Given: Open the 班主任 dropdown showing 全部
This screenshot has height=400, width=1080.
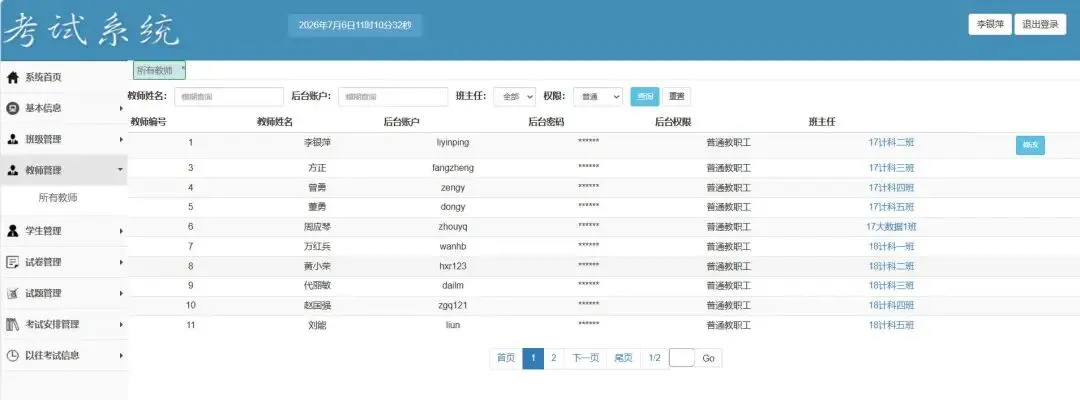Looking at the screenshot, I should coord(514,97).
